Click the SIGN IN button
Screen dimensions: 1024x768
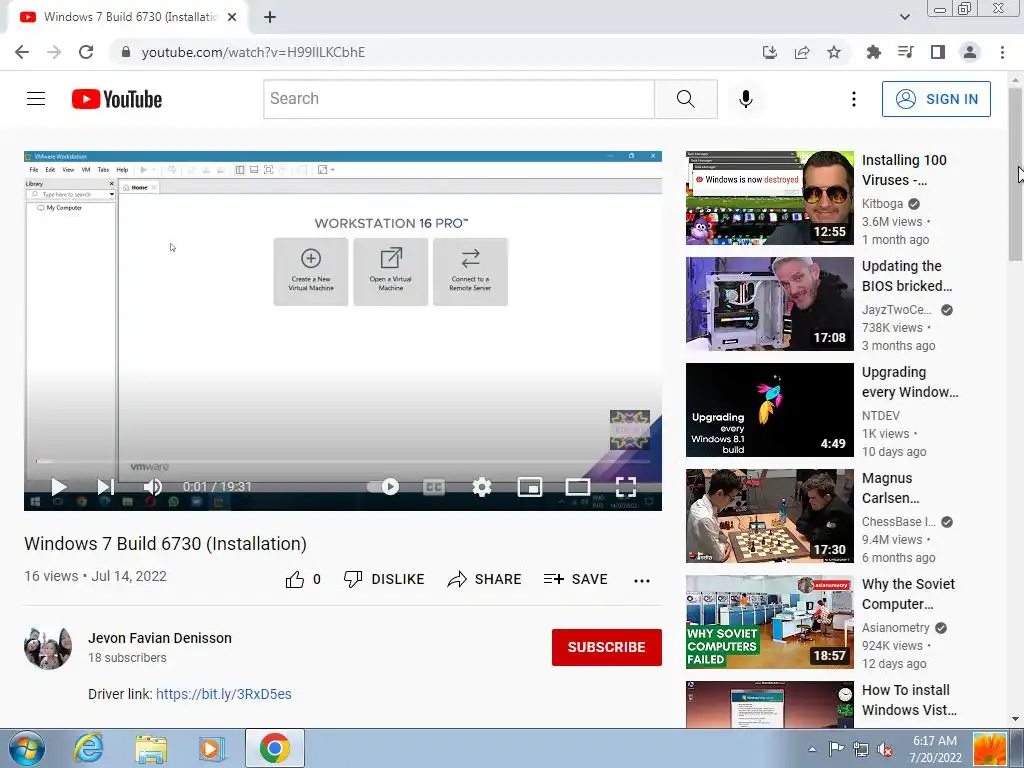point(936,99)
